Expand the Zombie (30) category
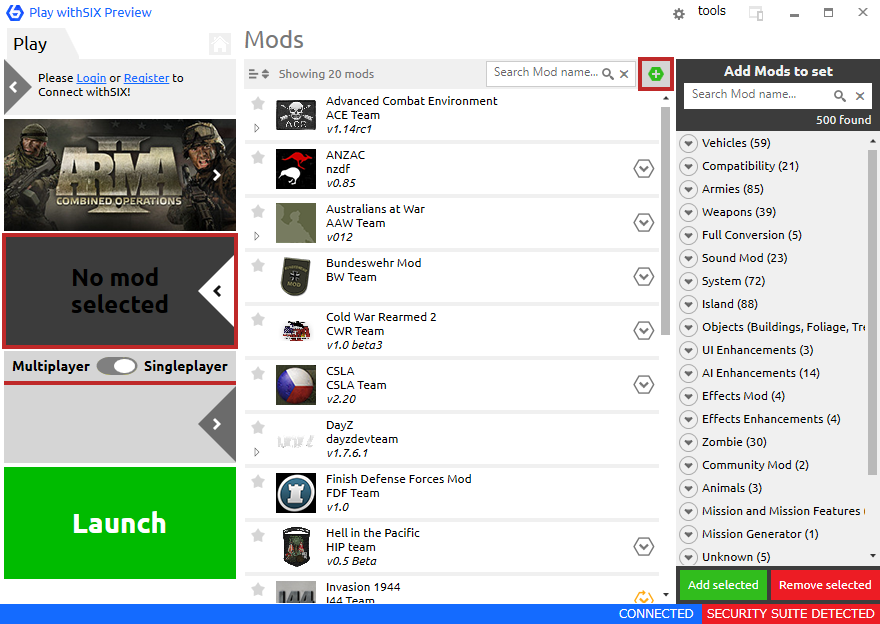This screenshot has width=880, height=624. pos(688,442)
